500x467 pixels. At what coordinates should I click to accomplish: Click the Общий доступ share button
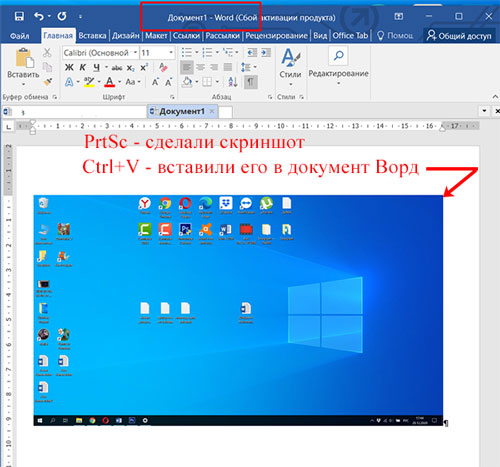pyautogui.click(x=459, y=36)
